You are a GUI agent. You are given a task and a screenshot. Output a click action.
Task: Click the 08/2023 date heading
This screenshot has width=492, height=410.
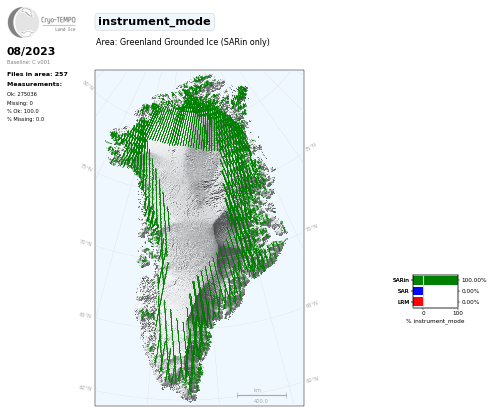(x=31, y=51)
